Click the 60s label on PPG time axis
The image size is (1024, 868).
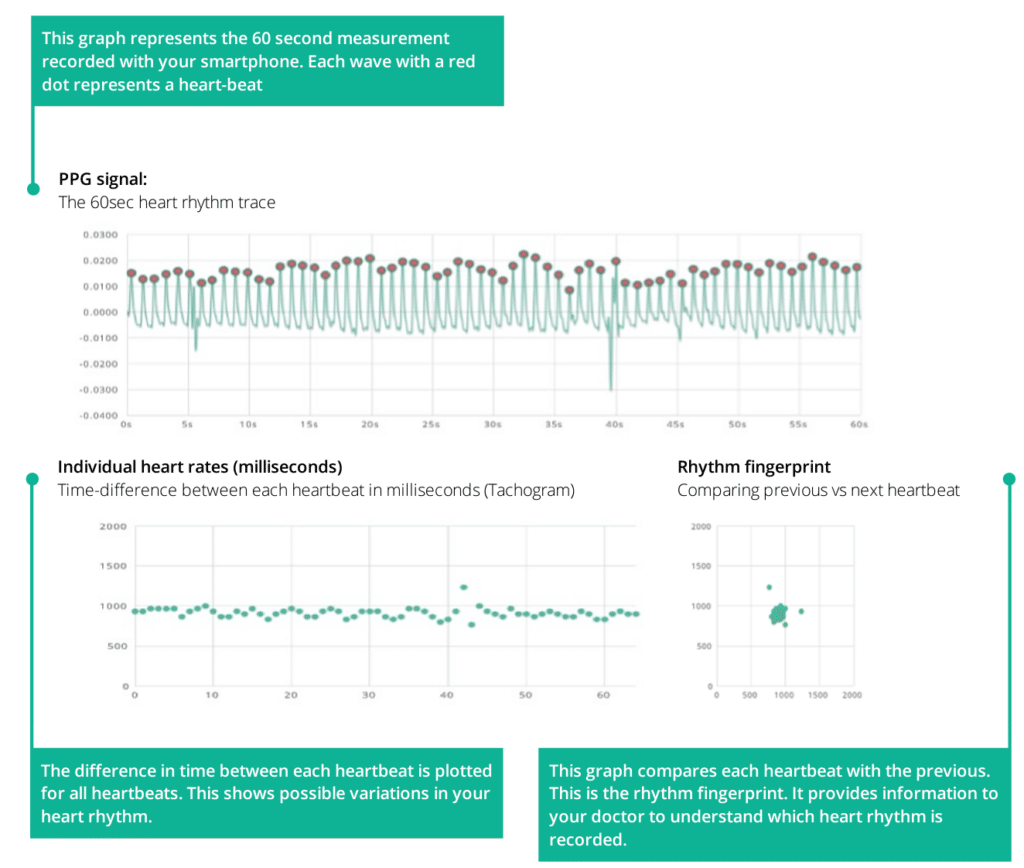pyautogui.click(x=858, y=425)
